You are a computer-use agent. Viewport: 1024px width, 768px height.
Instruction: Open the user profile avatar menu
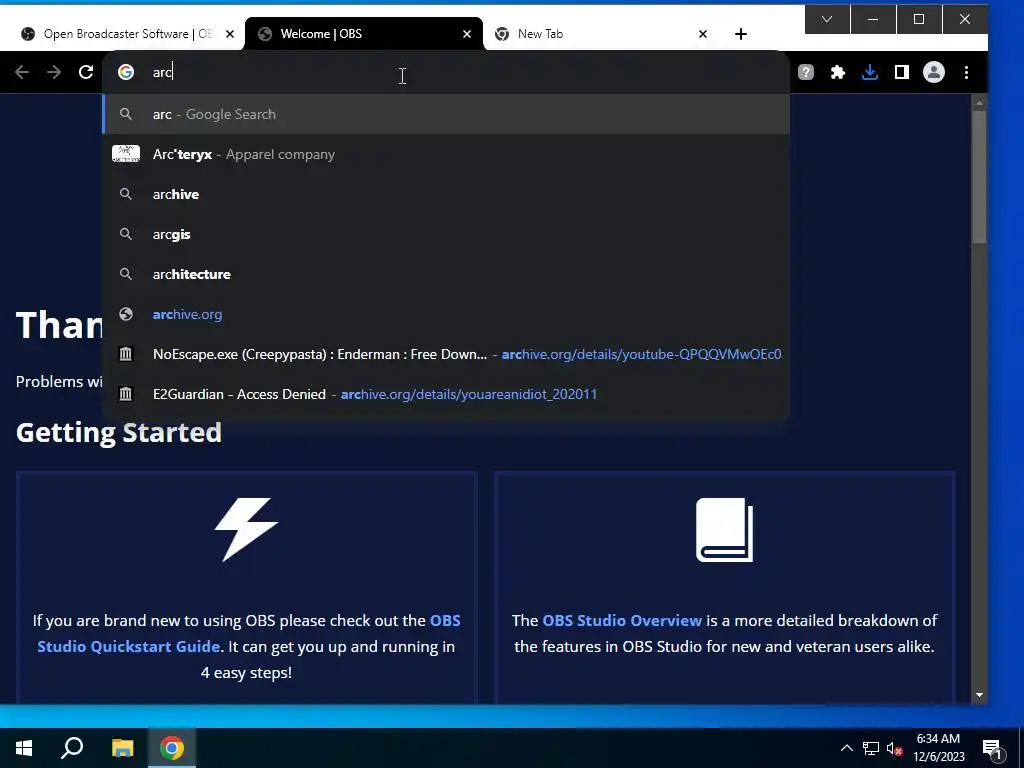934,72
